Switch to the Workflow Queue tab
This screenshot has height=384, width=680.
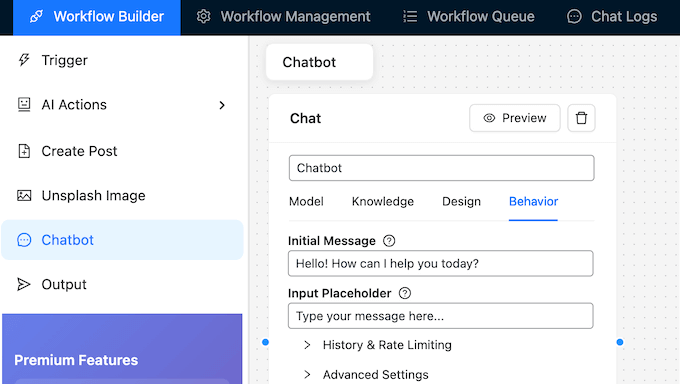[469, 16]
